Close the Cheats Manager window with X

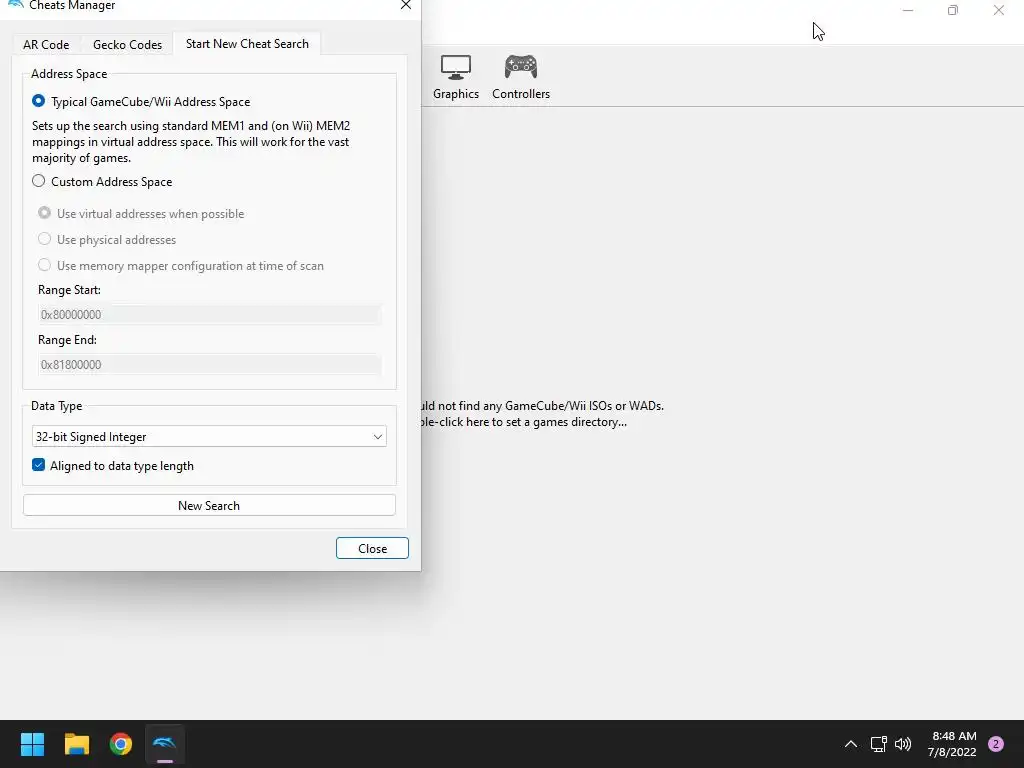coord(406,5)
